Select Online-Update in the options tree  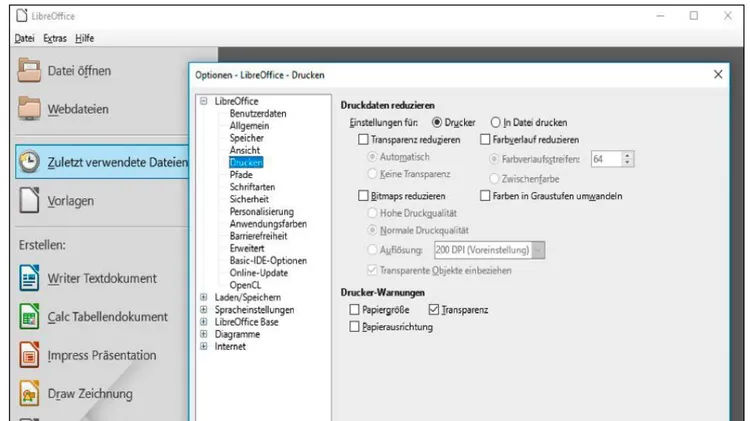(258, 273)
